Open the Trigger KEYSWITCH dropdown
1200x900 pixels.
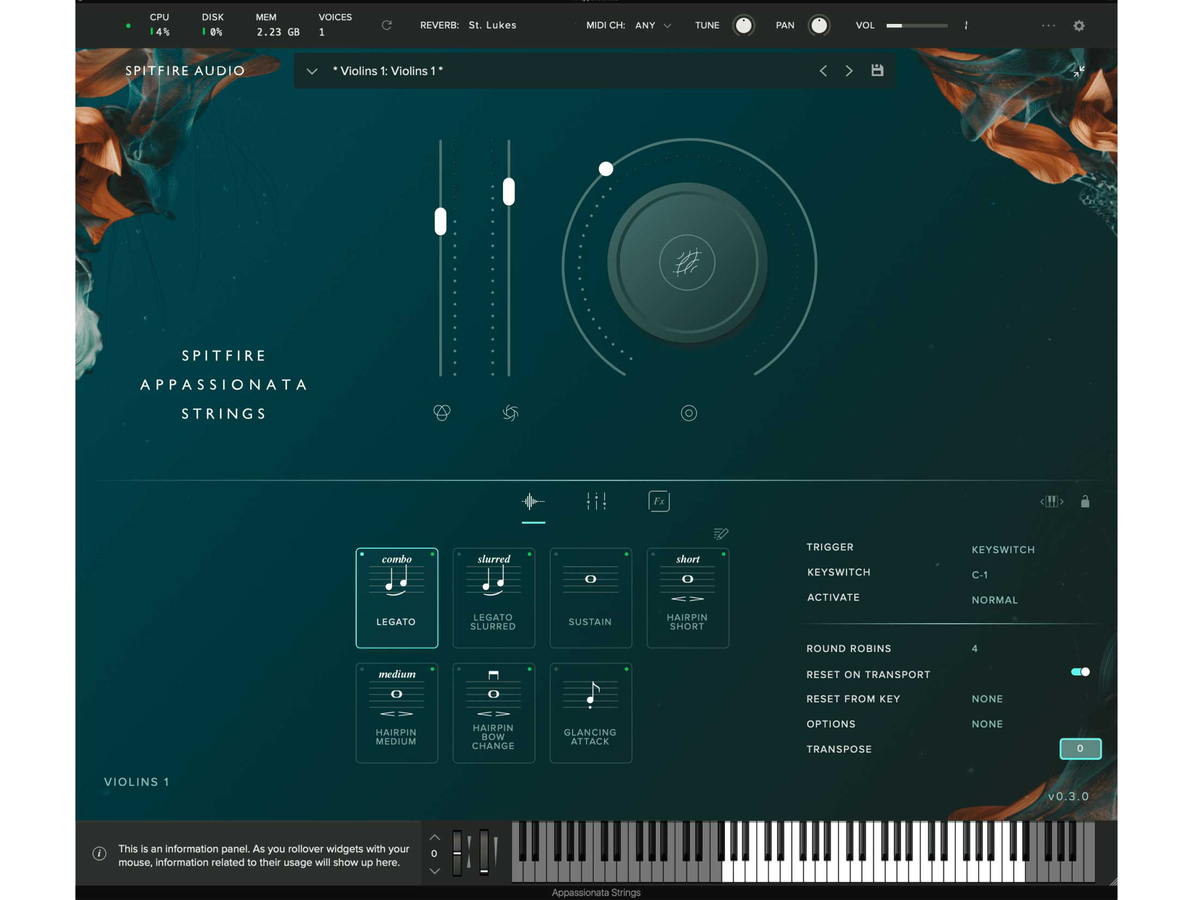1003,550
